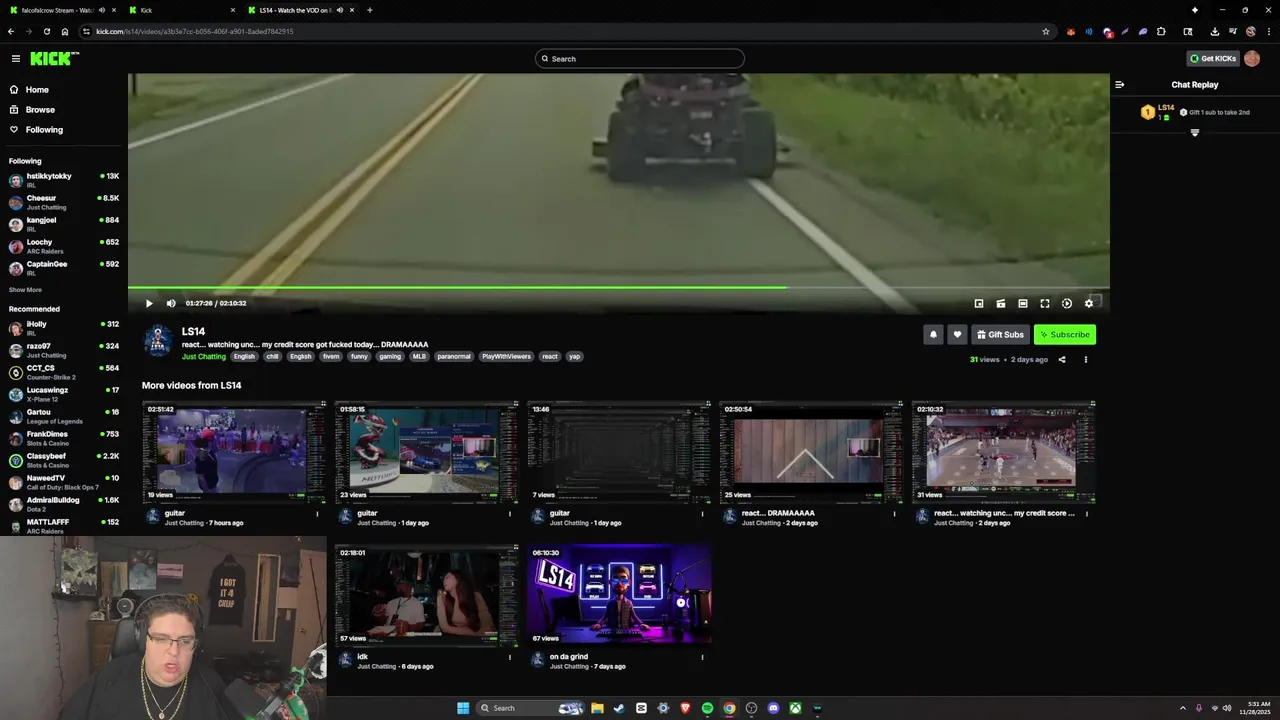Open the 13:46 guitar video thumbnail
This screenshot has width=1280, height=720.
619,451
